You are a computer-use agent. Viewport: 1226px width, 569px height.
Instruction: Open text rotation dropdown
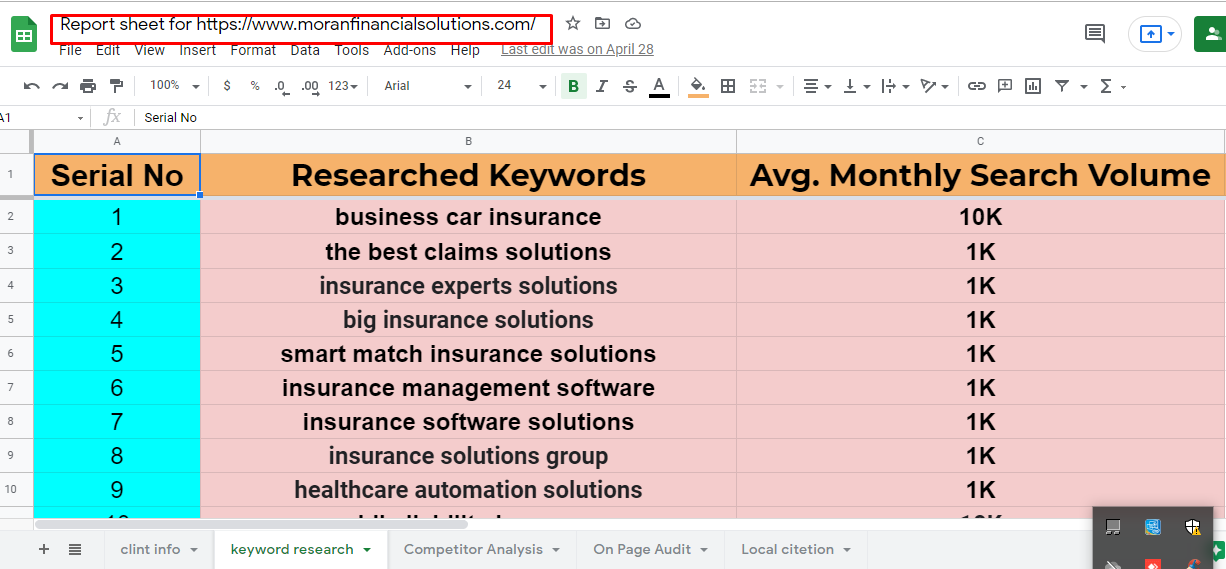point(934,86)
